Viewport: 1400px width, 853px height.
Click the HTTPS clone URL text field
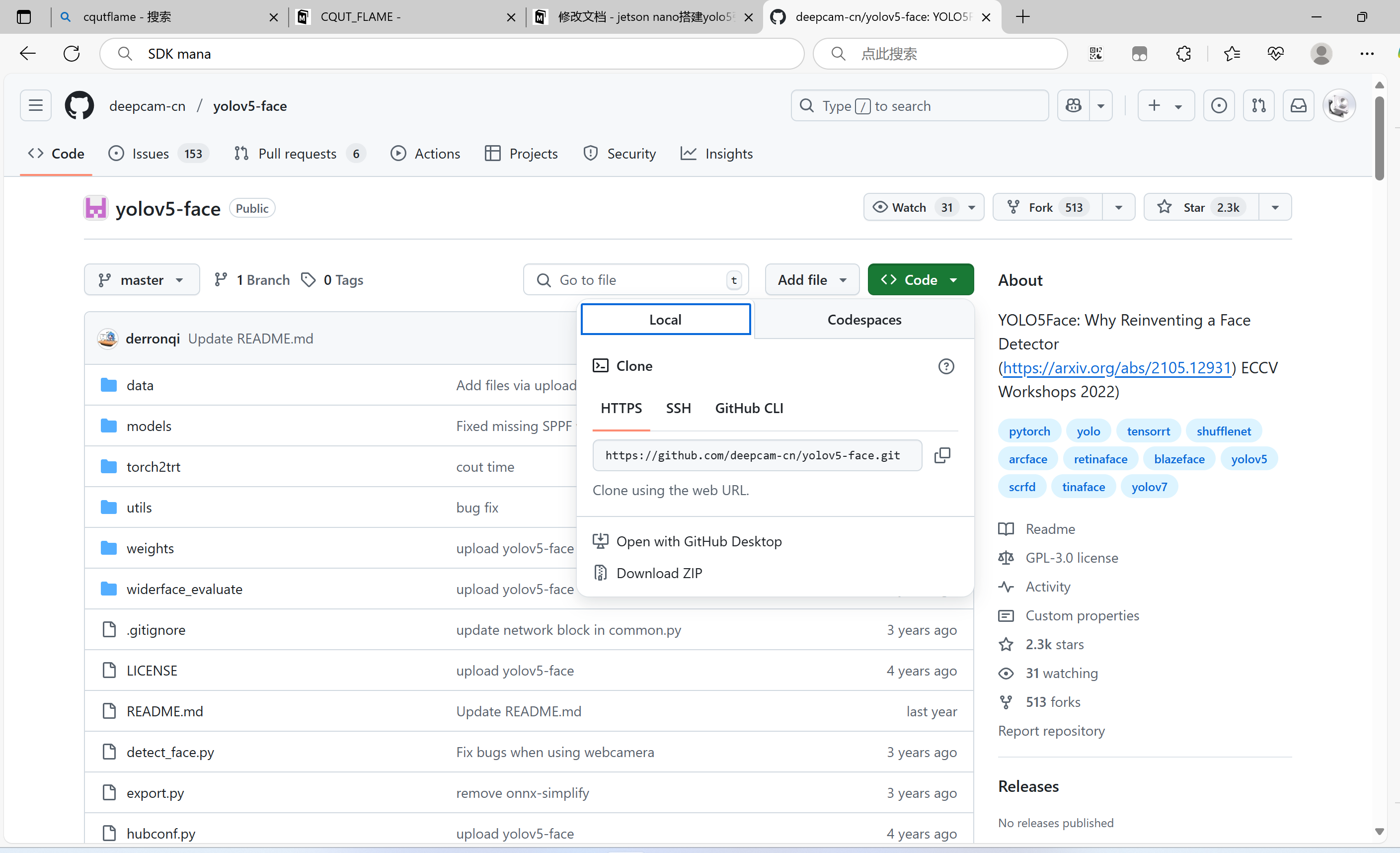pyautogui.click(x=757, y=455)
